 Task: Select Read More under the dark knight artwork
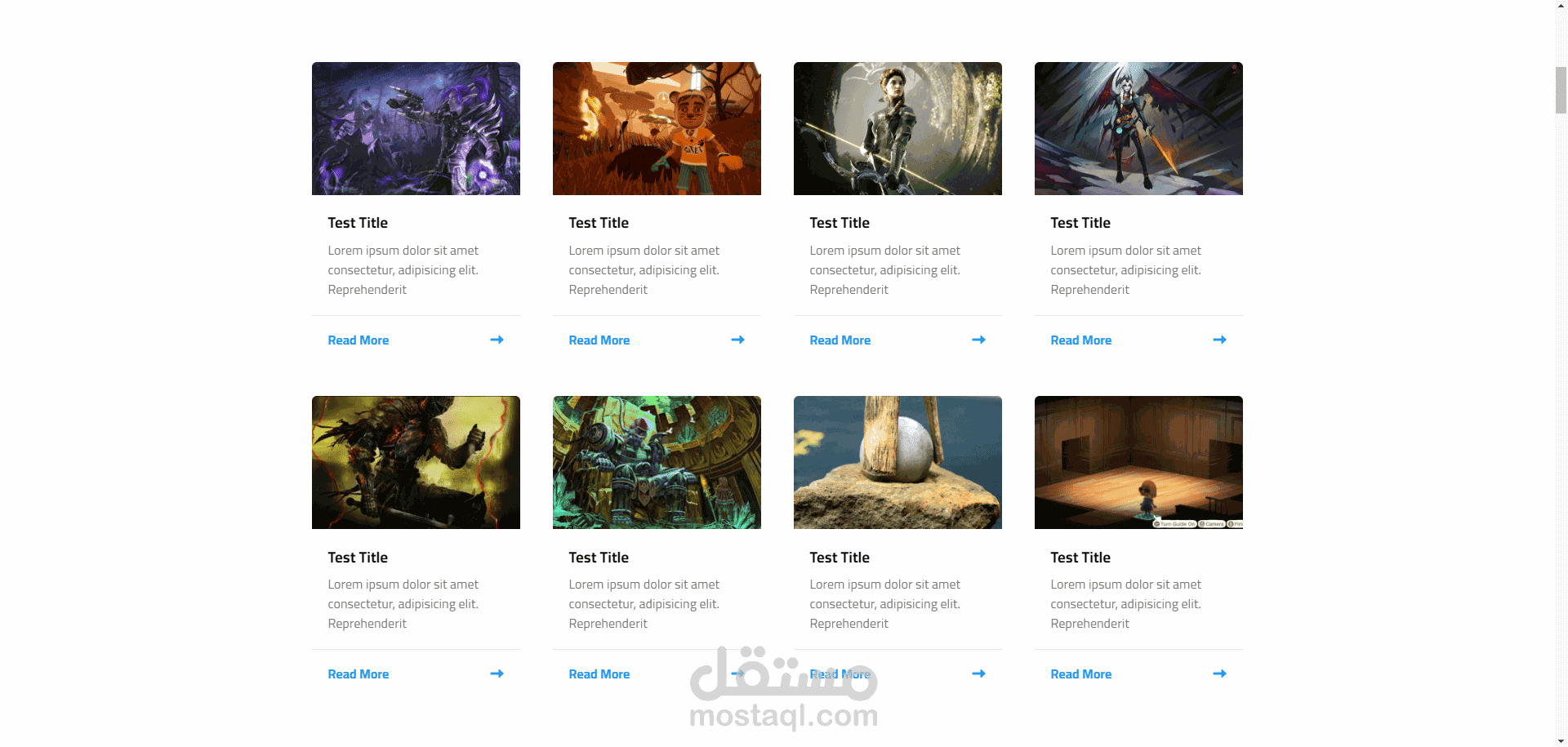(x=358, y=674)
